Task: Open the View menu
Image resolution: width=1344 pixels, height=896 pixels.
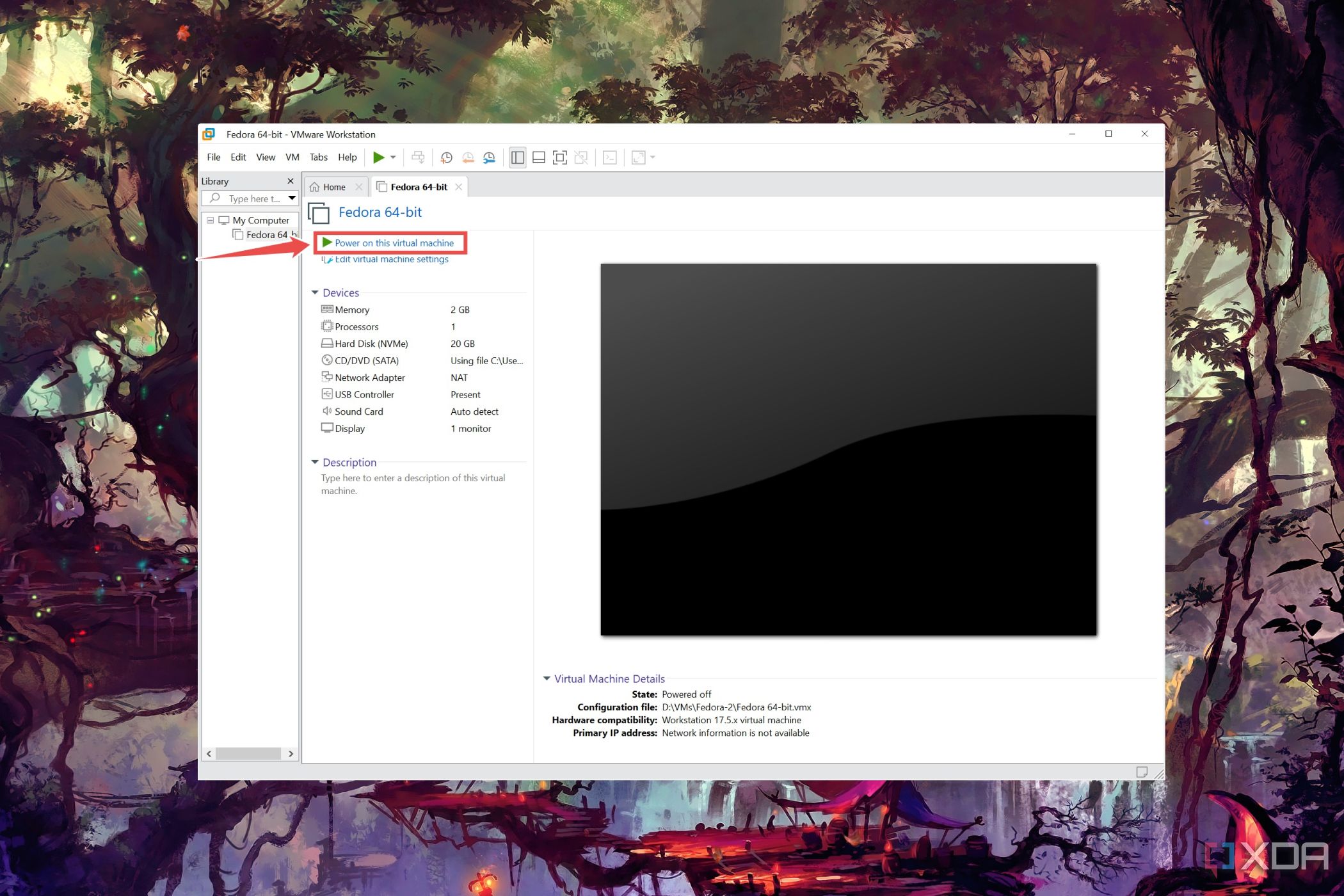Action: point(266,157)
